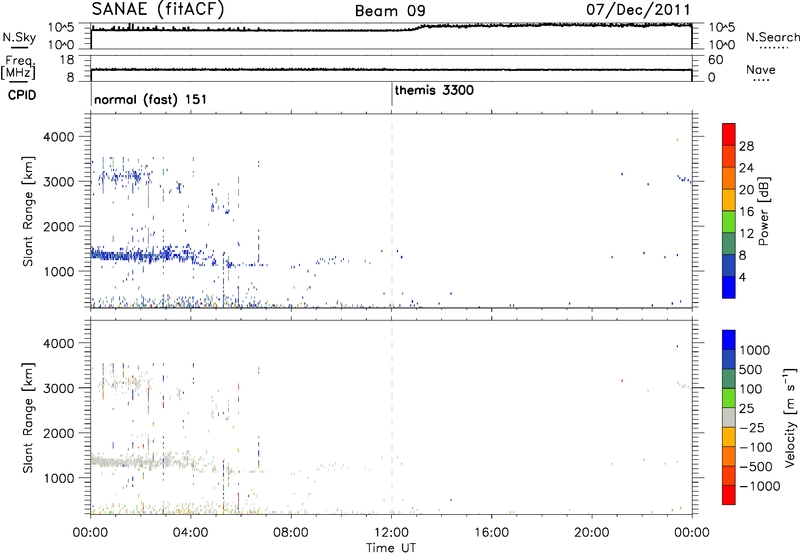Click the 60 tick on the Nave axis
The height and width of the screenshot is (554, 800).
coord(715,60)
